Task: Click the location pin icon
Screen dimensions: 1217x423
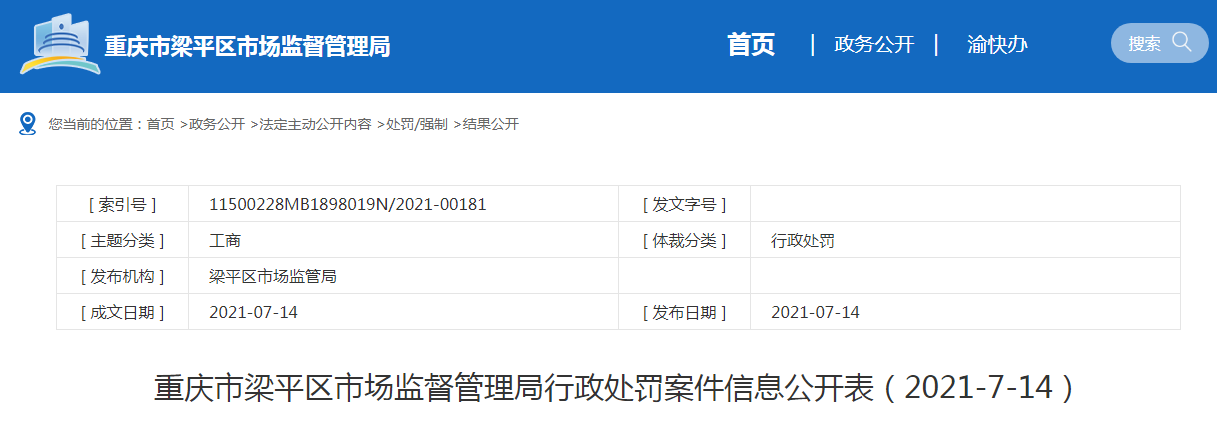Action: (28, 124)
